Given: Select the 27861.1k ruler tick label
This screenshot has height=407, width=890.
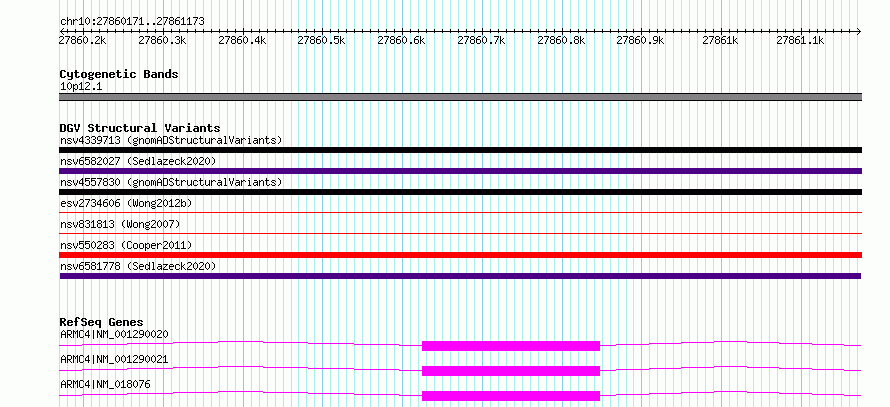Looking at the screenshot, I should (800, 40).
